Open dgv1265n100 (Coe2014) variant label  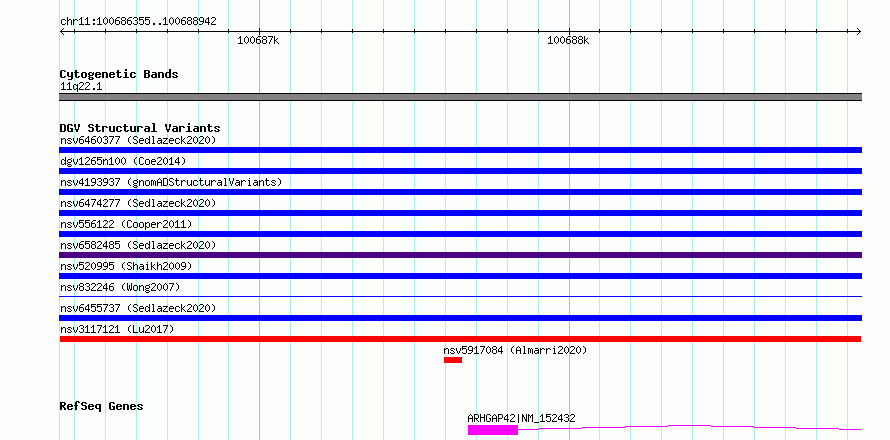point(123,161)
